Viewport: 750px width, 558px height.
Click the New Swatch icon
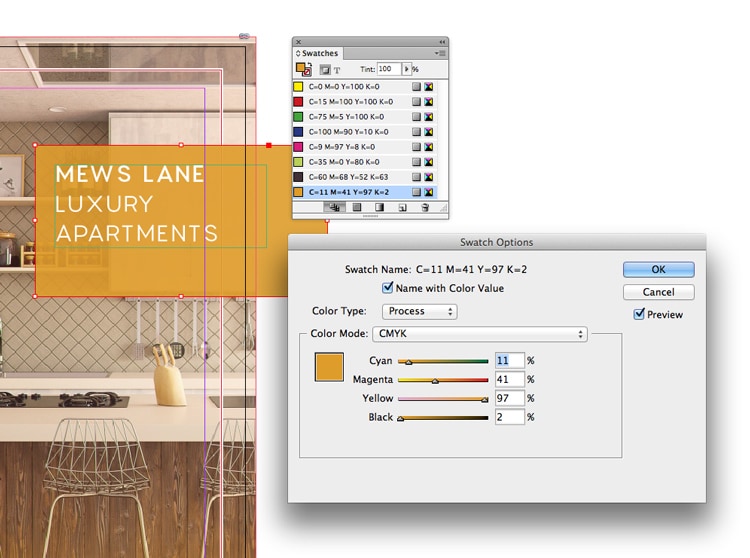402,207
